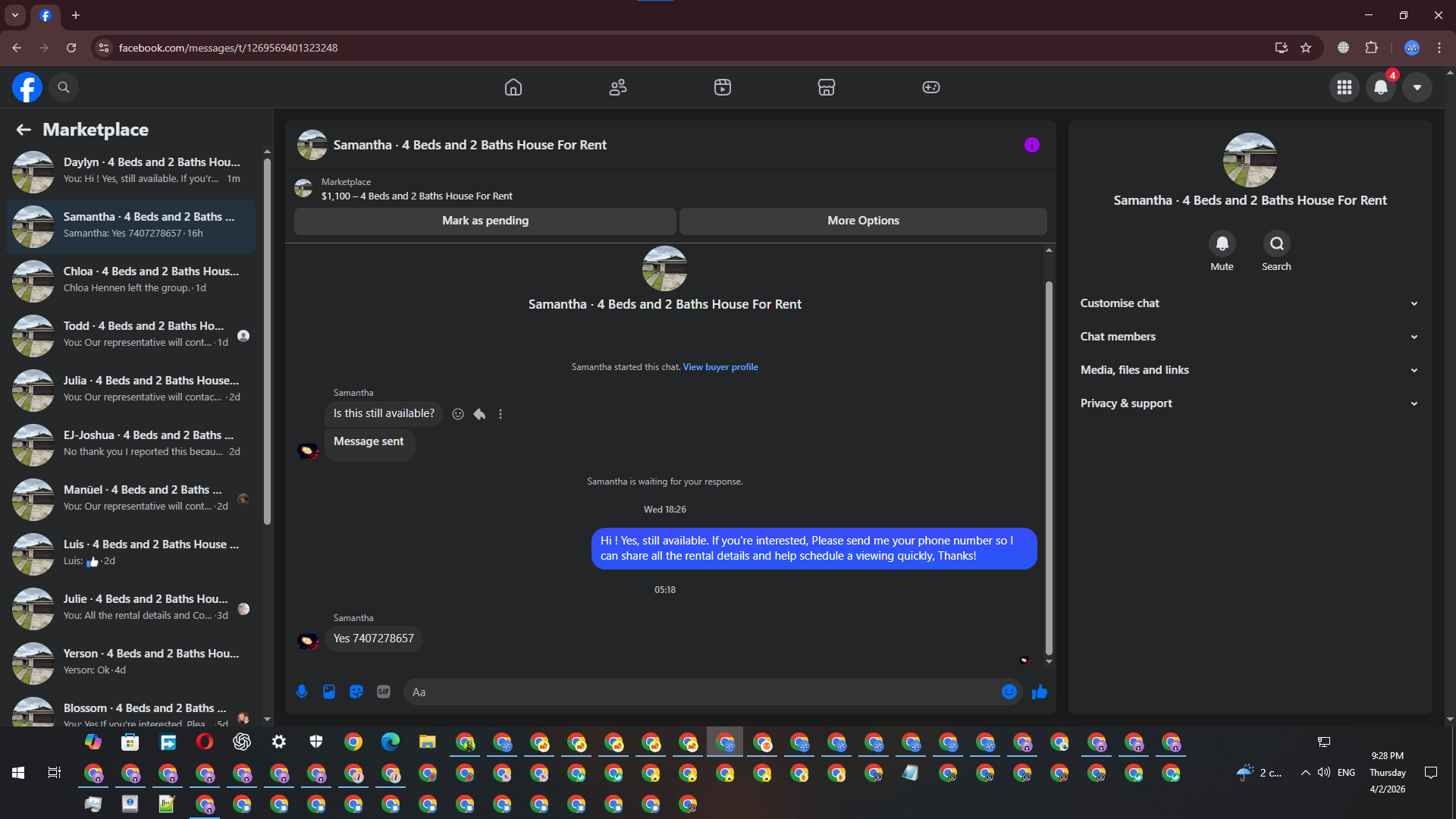
Task: Open more options for Samantha's first message
Action: [x=500, y=414]
